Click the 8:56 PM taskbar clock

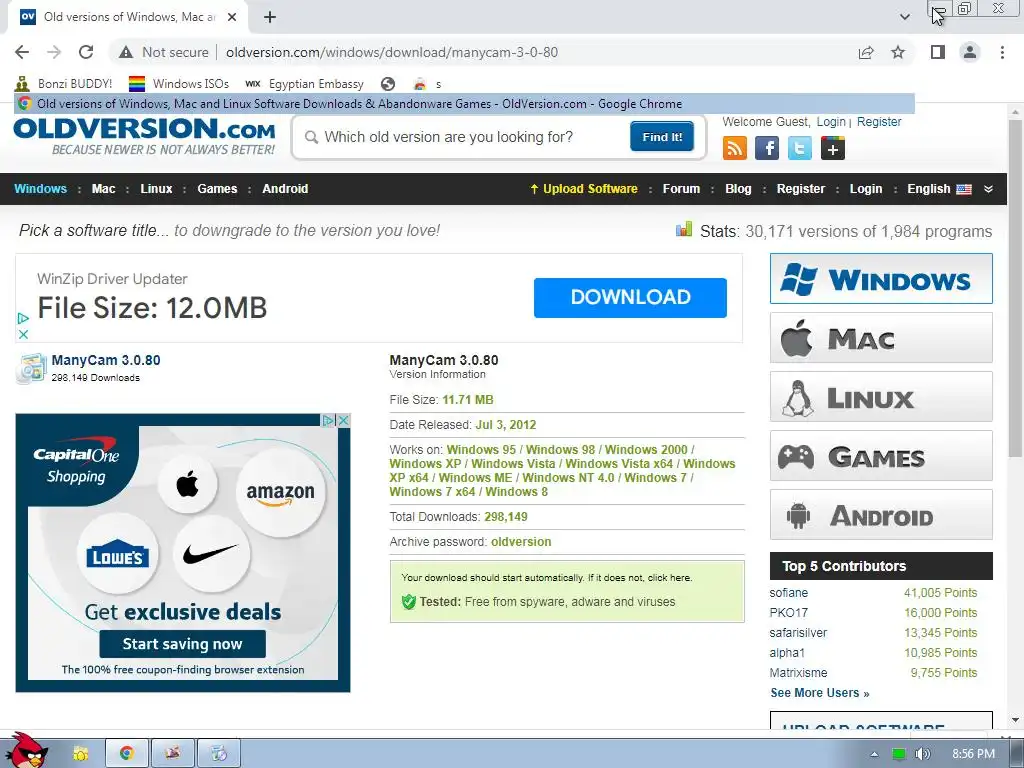[973, 754]
